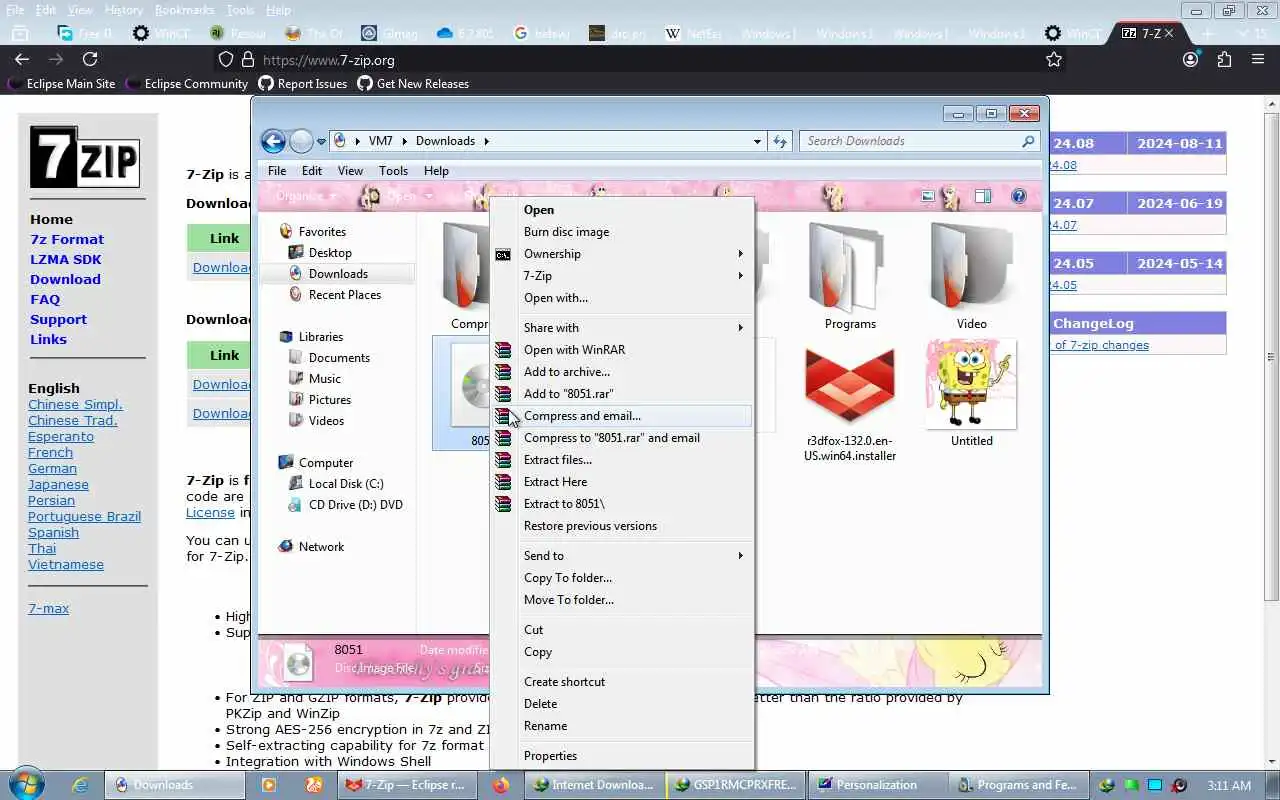Open the Video folder icon
The image size is (1280, 800).
click(971, 267)
